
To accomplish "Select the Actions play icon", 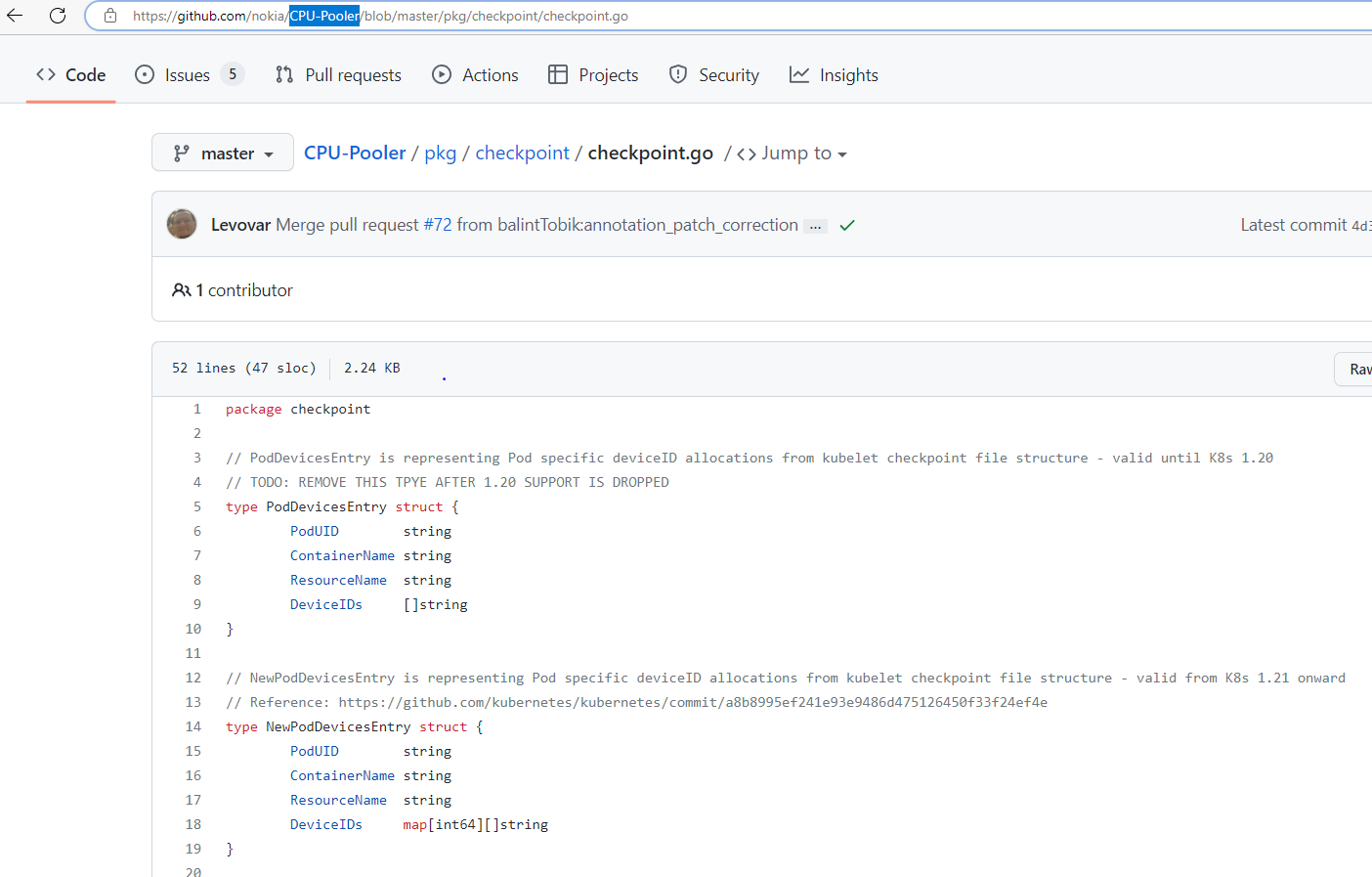I will pyautogui.click(x=443, y=74).
